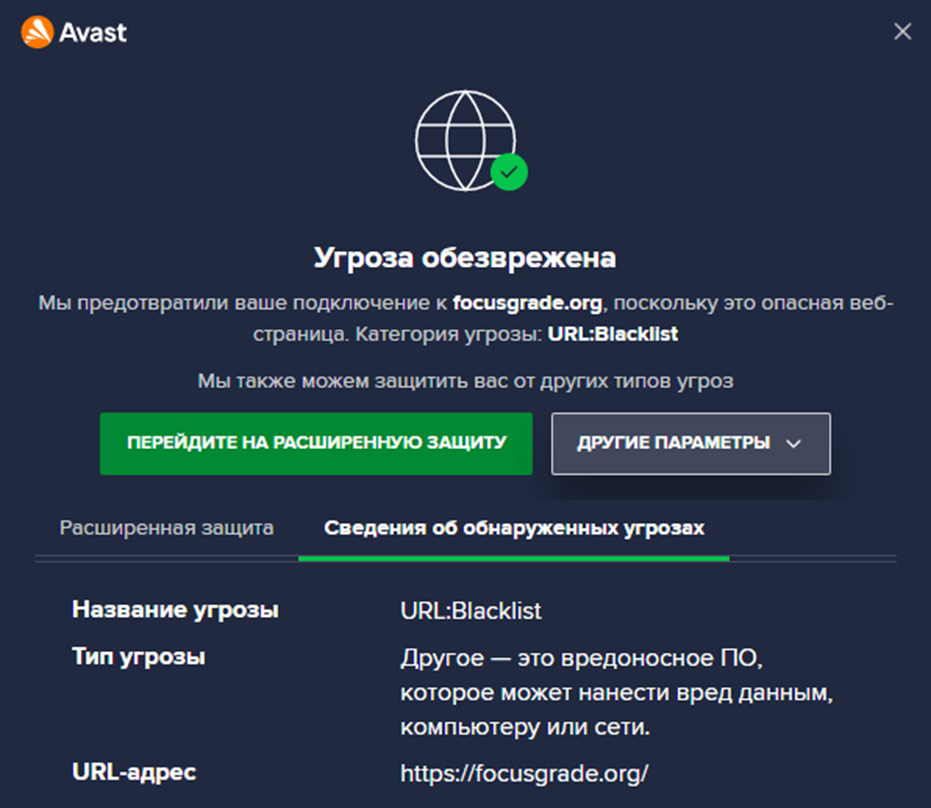Screen dimensions: 931x808
Task: Click the Avast logo icon
Action: coord(37,32)
